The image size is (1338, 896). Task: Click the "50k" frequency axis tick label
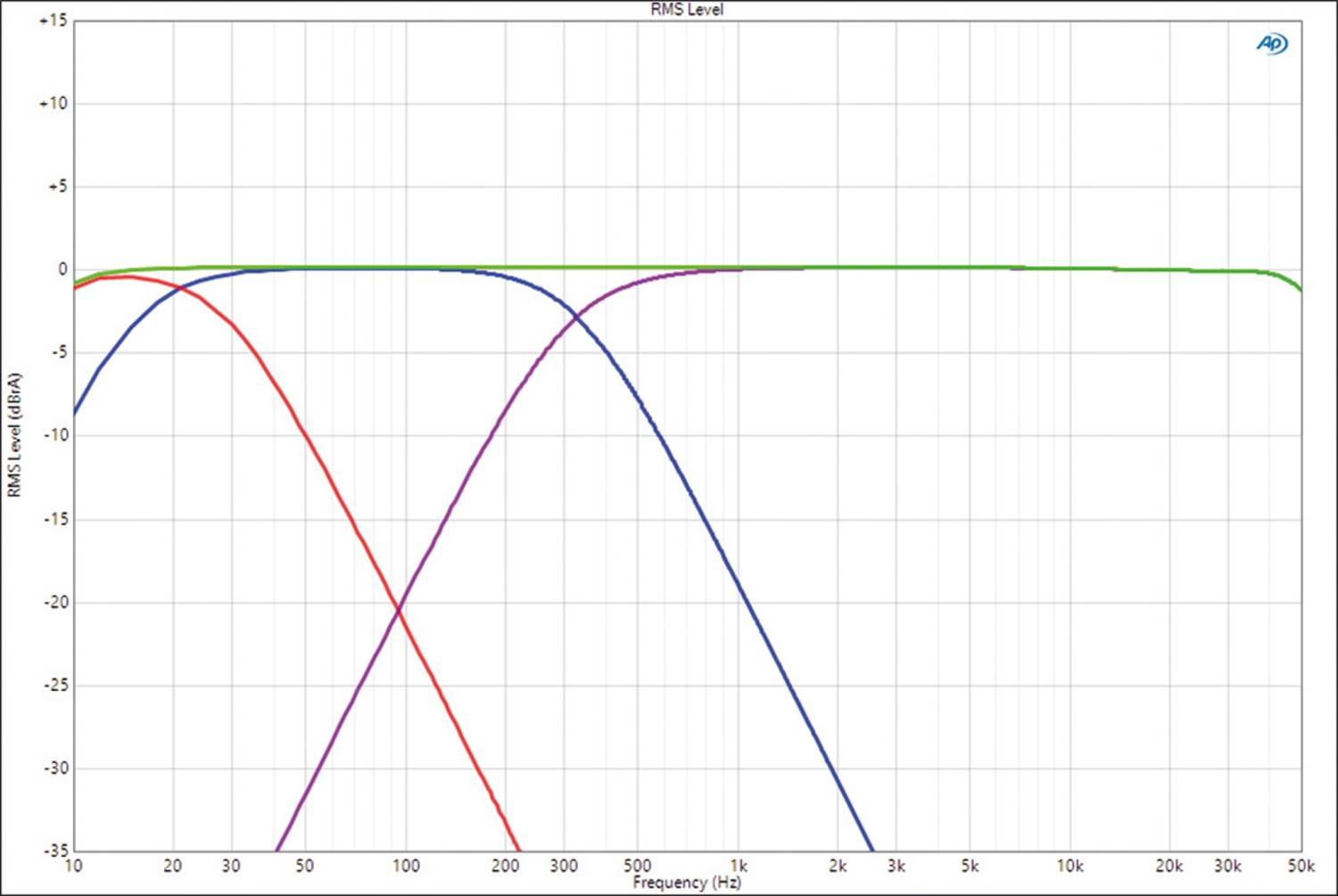point(1301,866)
